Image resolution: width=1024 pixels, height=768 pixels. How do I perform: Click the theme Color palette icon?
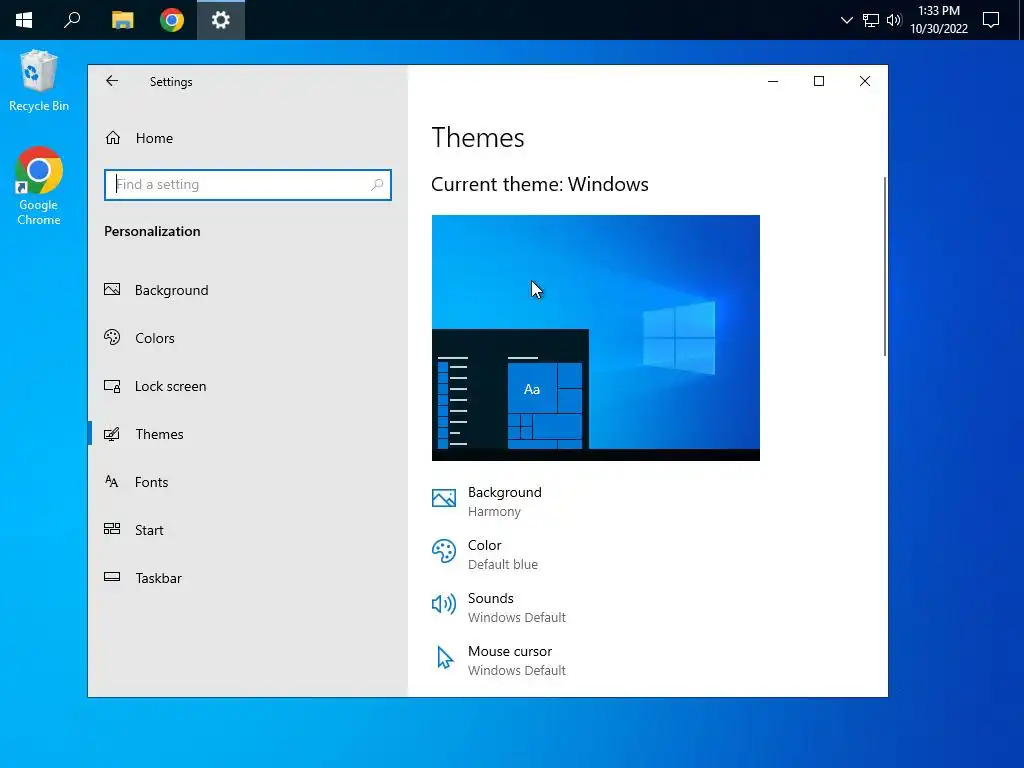coord(444,551)
